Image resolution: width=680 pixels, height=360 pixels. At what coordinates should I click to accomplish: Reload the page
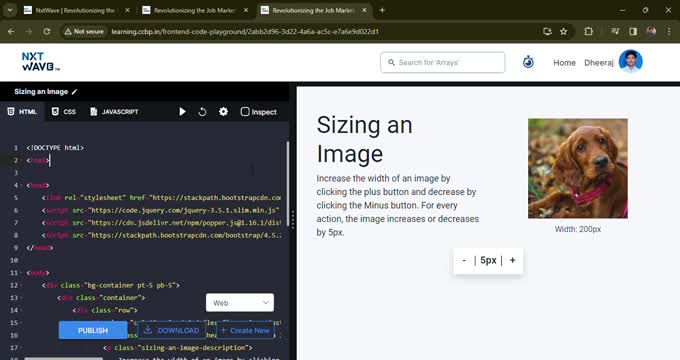point(47,32)
